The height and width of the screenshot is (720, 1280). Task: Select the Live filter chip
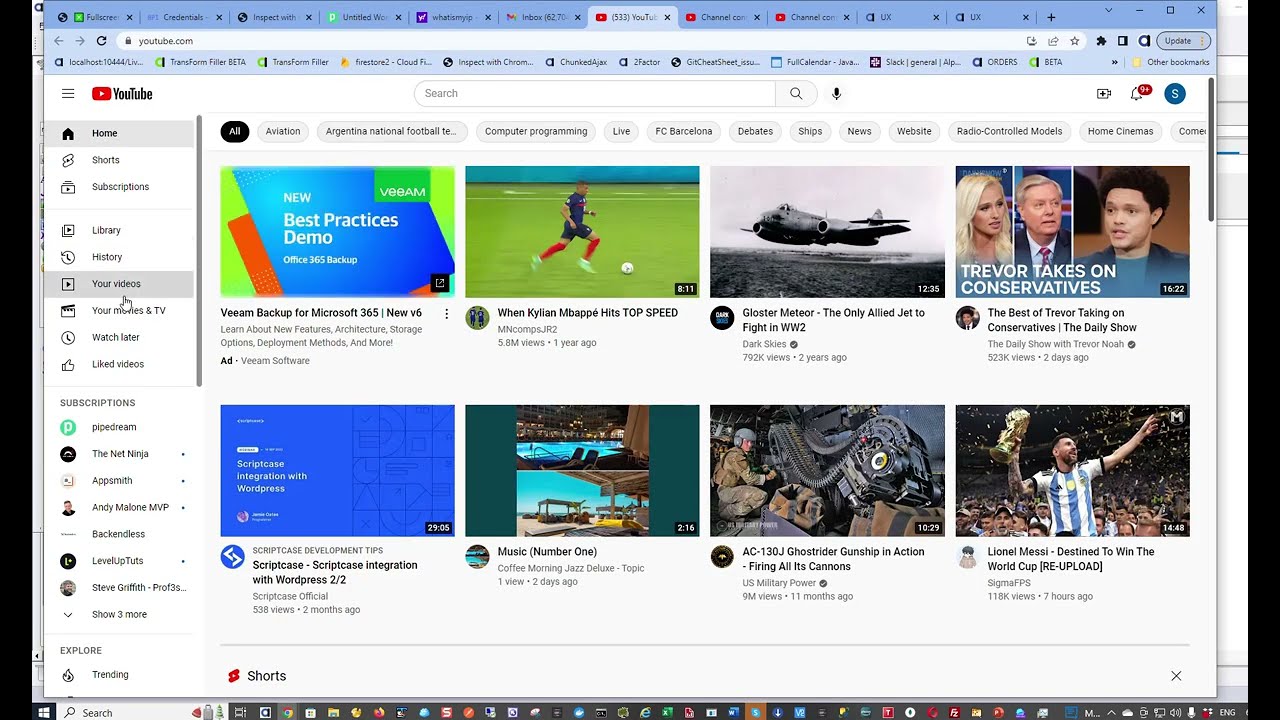click(621, 131)
